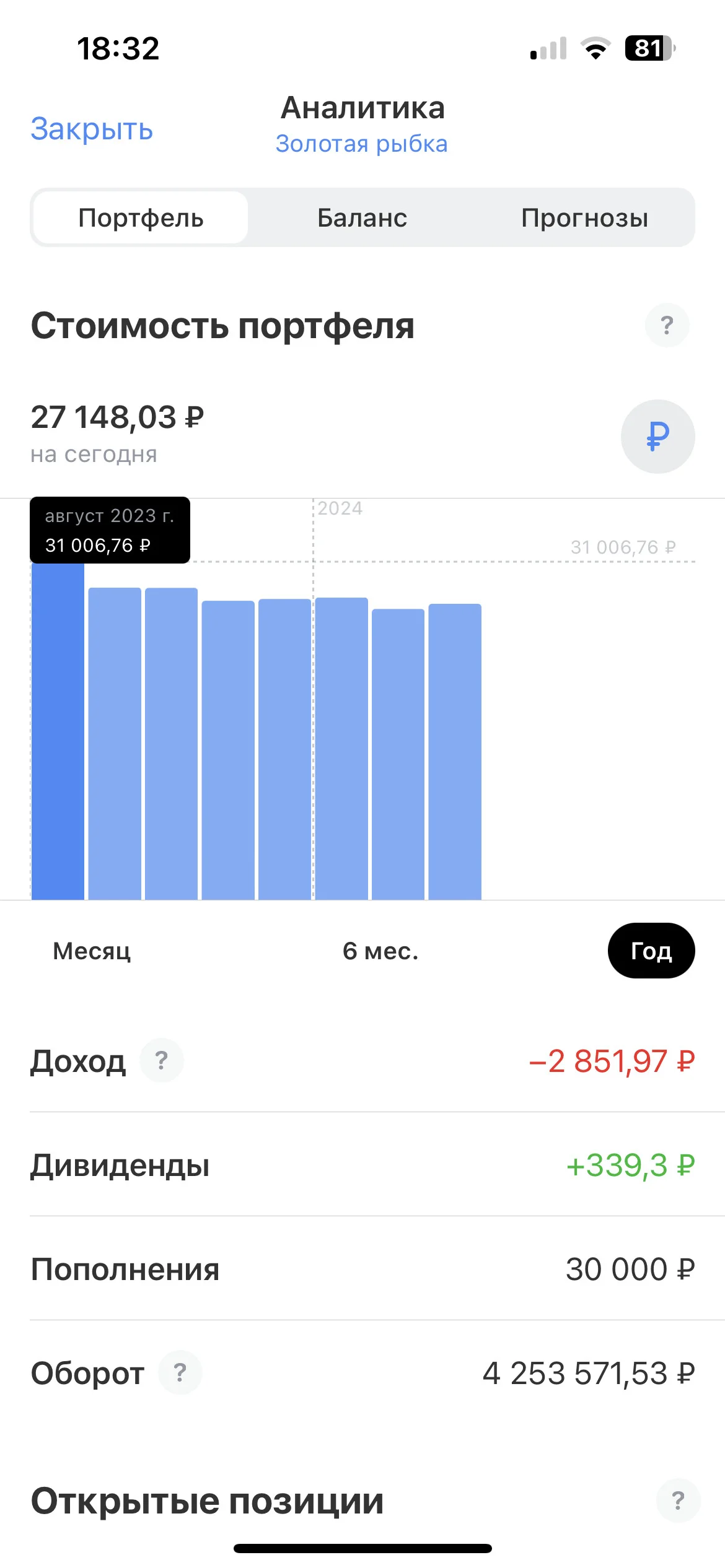725x1568 pixels.
Task: Select the Год chart period
Action: tap(651, 951)
